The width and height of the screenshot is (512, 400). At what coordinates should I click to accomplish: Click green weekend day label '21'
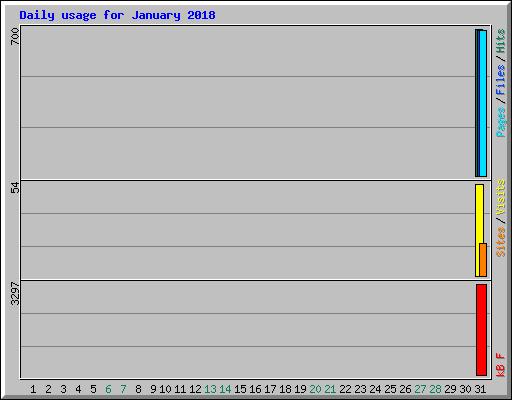[330, 389]
